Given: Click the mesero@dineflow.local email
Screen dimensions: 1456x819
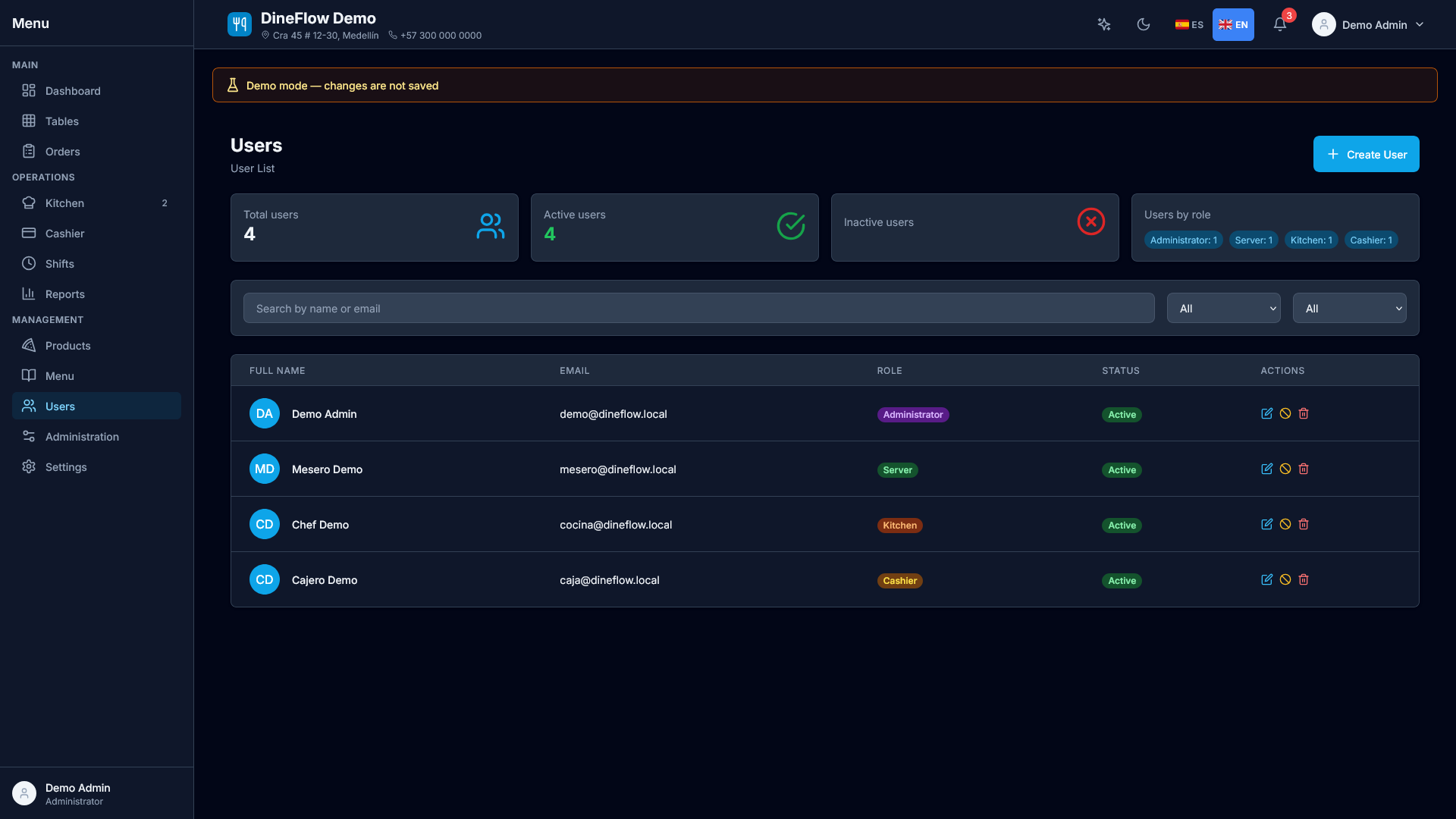Looking at the screenshot, I should (617, 469).
